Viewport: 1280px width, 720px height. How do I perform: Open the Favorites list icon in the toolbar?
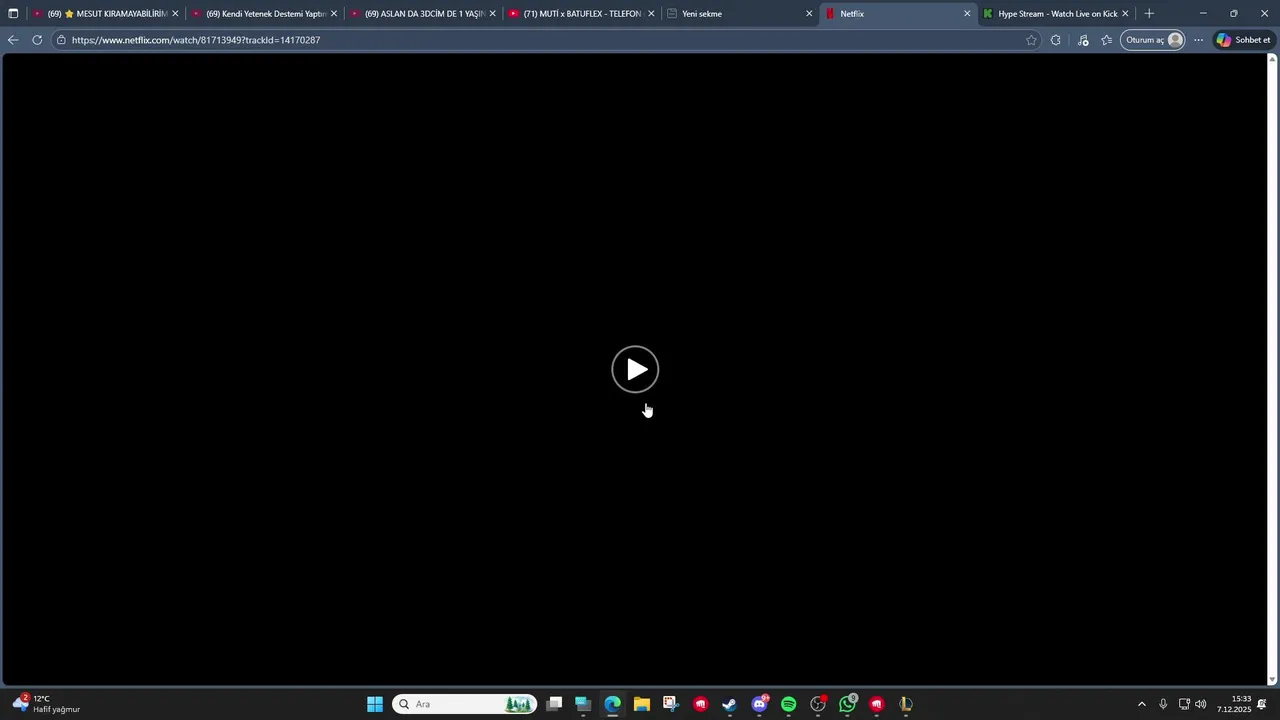point(1107,40)
